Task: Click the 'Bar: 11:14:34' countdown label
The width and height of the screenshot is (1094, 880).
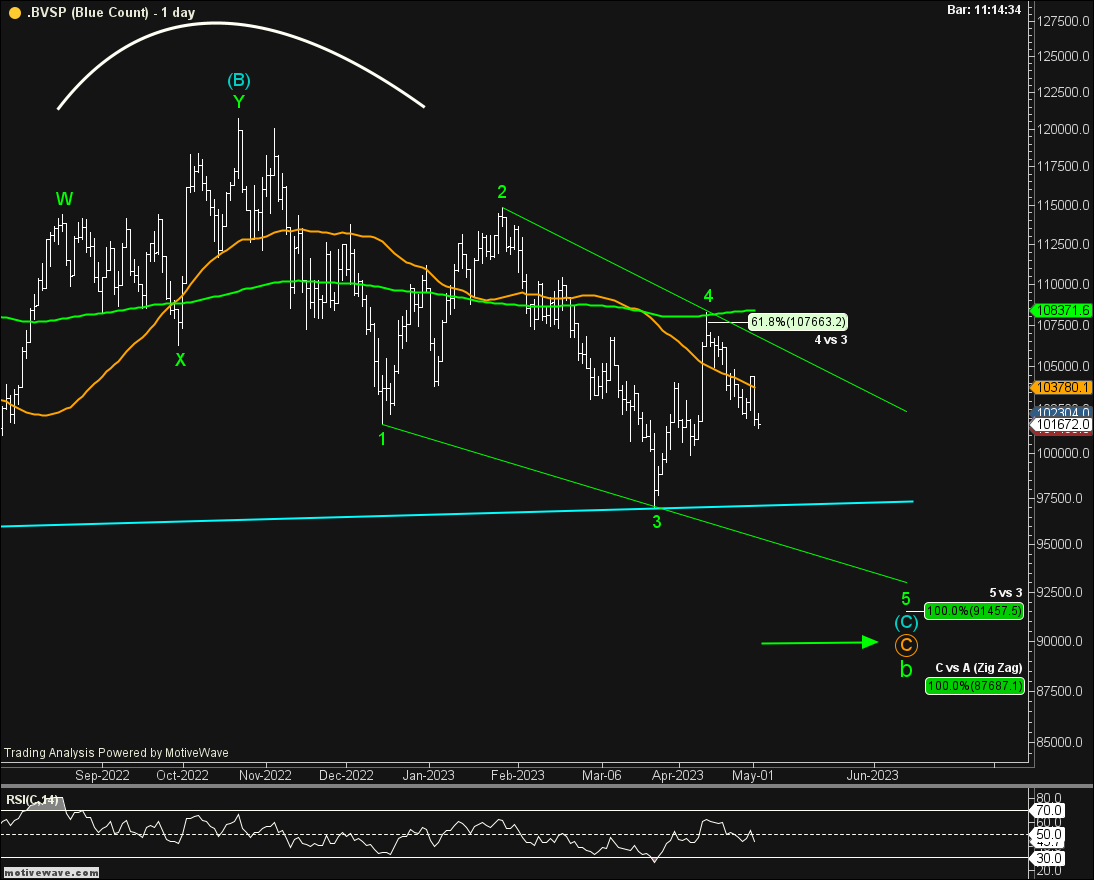Action: tap(984, 10)
